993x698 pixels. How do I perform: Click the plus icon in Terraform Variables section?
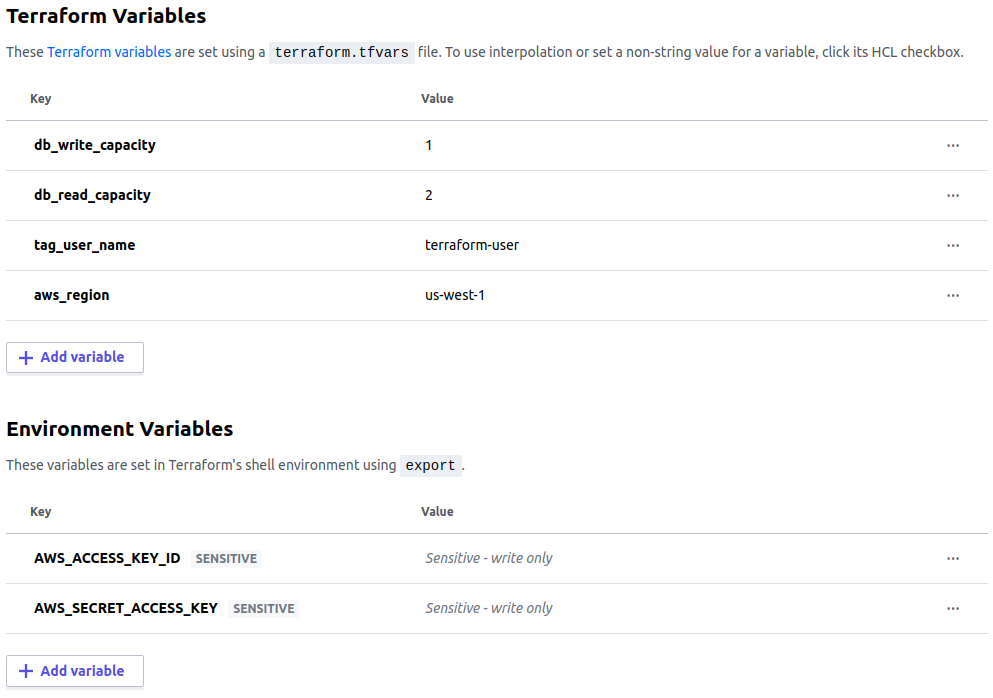(x=25, y=357)
